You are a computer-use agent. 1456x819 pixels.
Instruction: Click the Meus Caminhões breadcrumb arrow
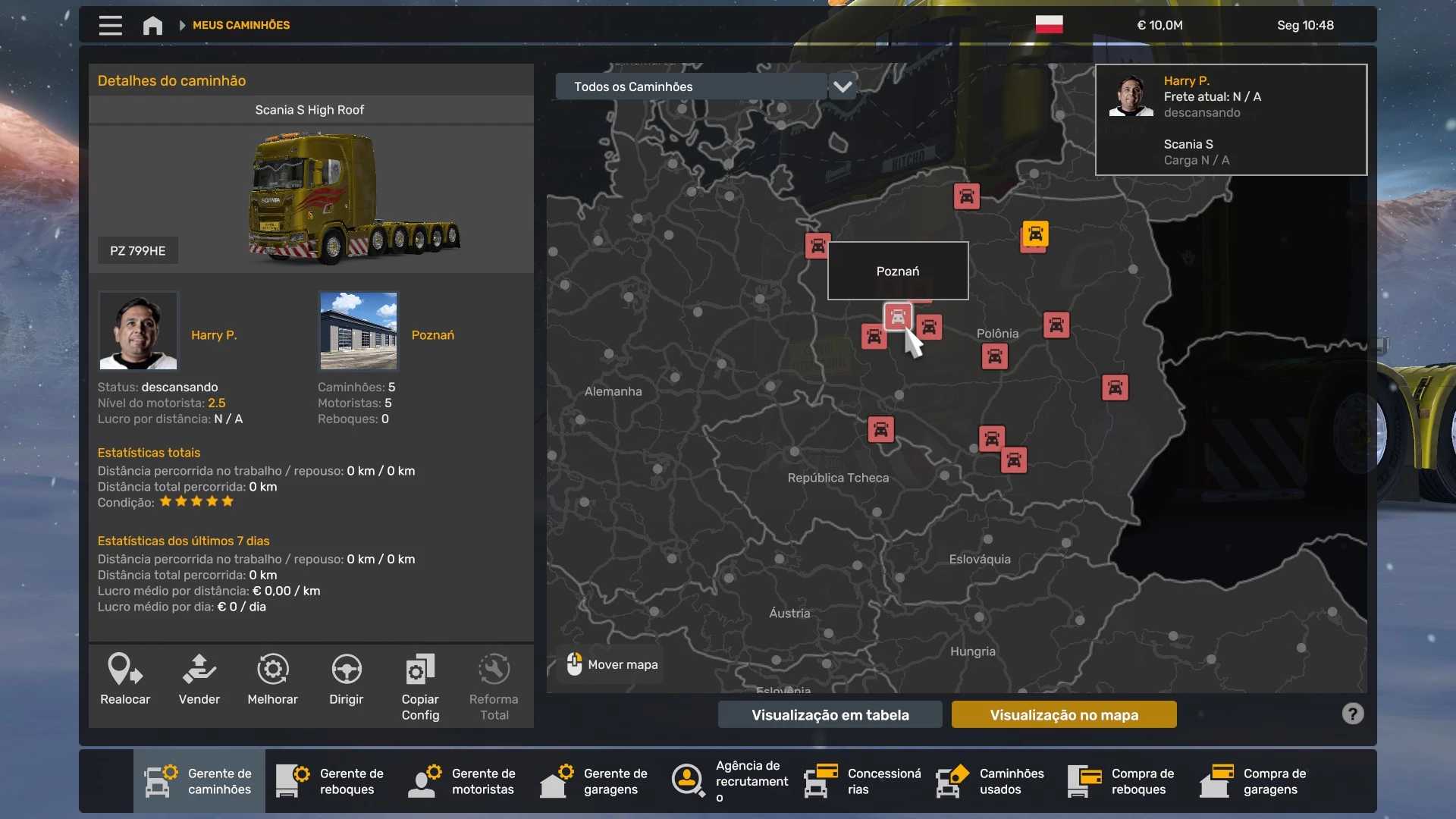pos(182,25)
